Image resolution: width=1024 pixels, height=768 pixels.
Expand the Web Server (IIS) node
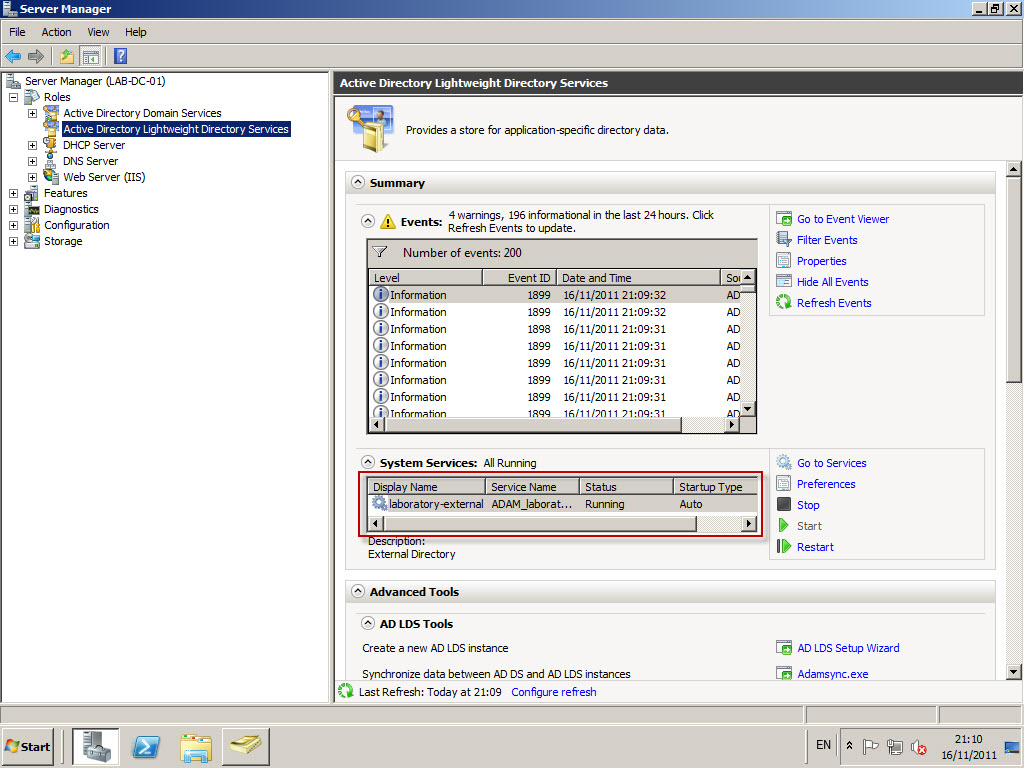click(32, 178)
